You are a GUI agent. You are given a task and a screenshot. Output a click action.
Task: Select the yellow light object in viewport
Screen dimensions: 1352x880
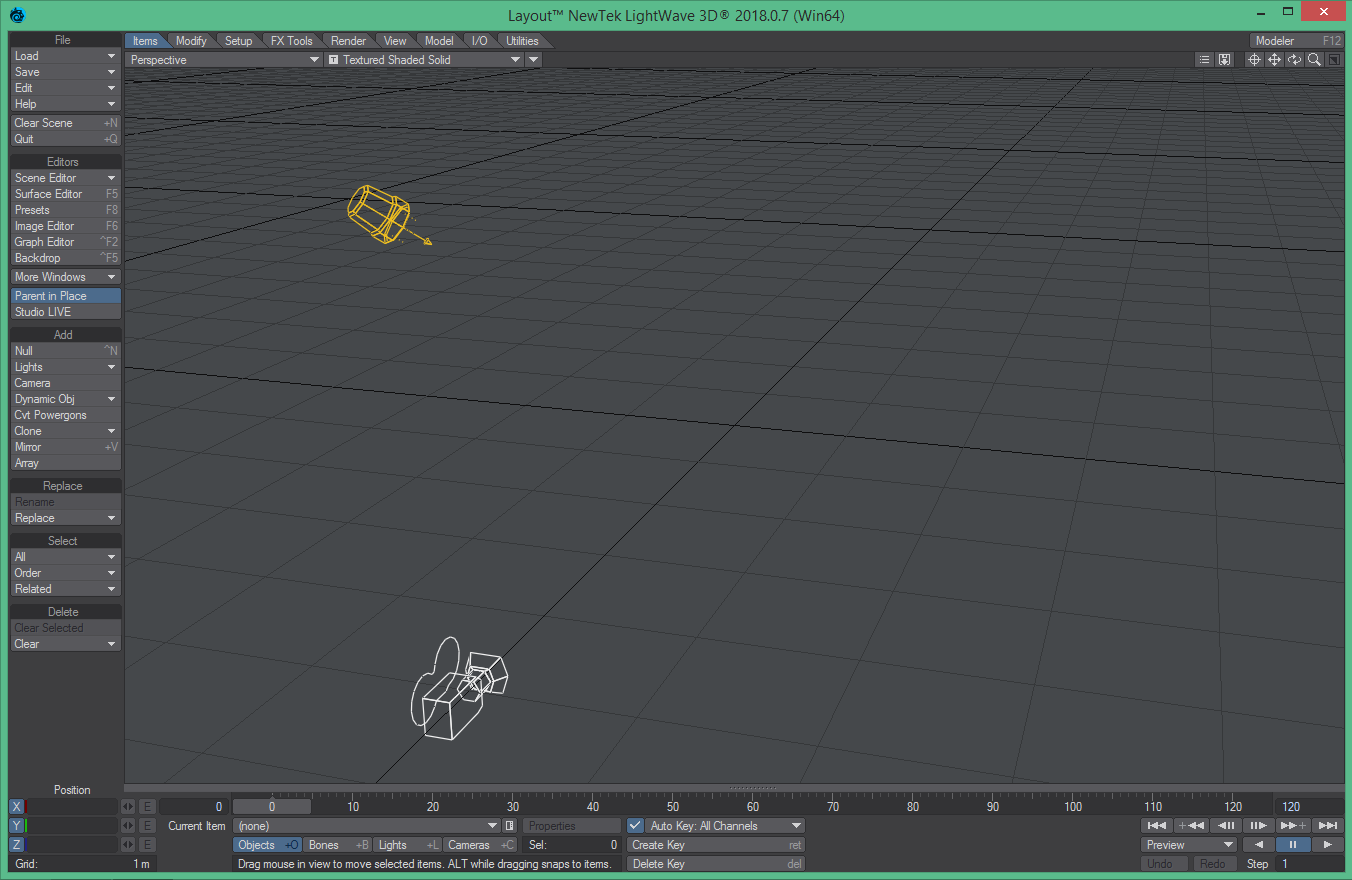pos(379,213)
